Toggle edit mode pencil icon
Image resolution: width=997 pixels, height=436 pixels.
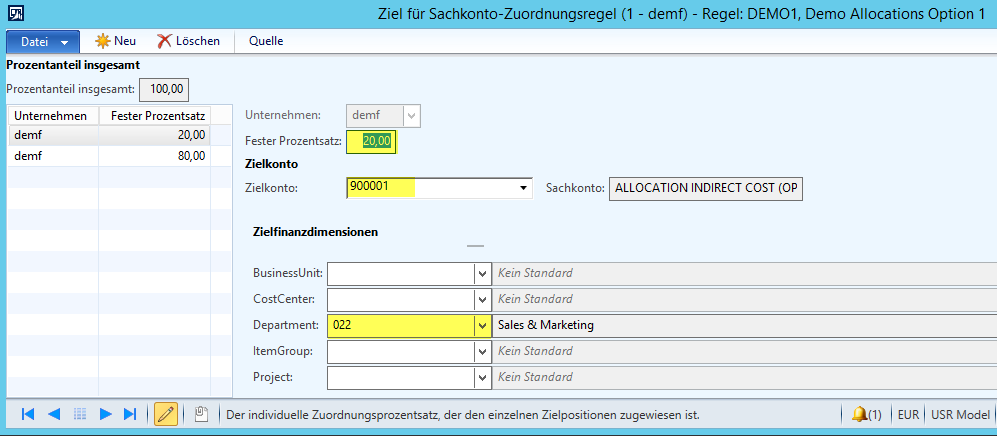pyautogui.click(x=166, y=414)
